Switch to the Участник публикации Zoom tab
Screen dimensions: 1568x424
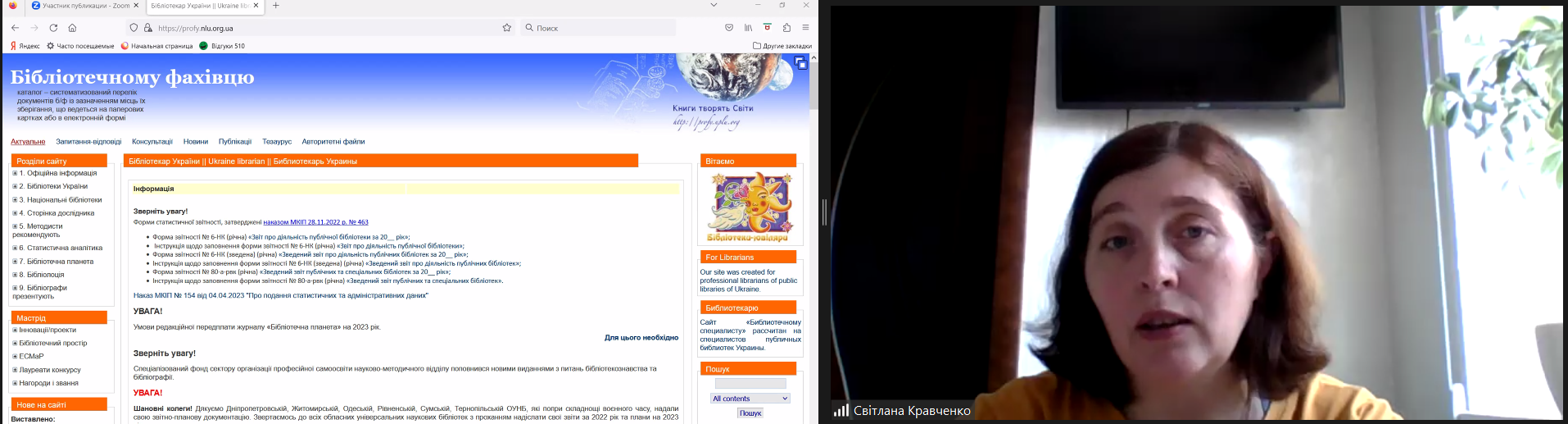[x=84, y=6]
